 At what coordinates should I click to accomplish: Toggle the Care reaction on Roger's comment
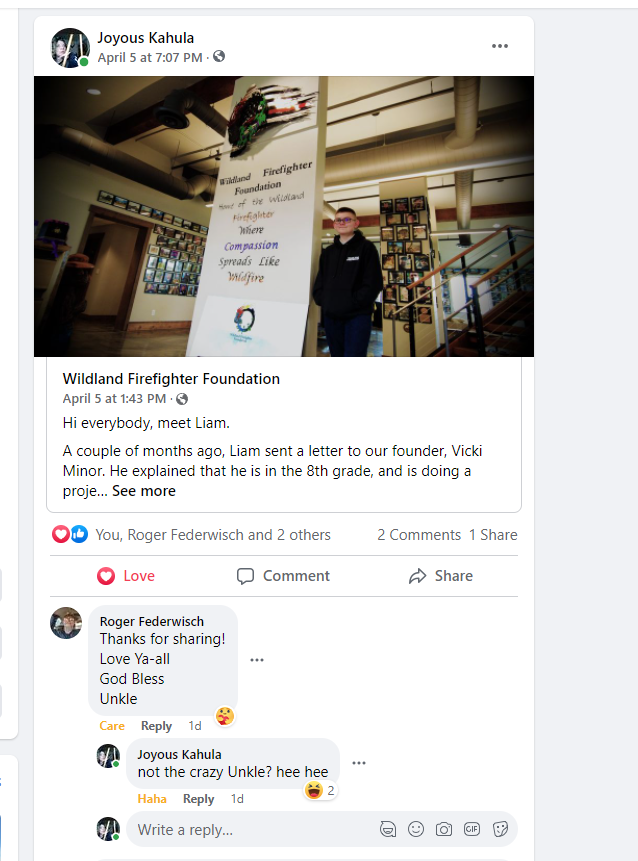pos(112,726)
